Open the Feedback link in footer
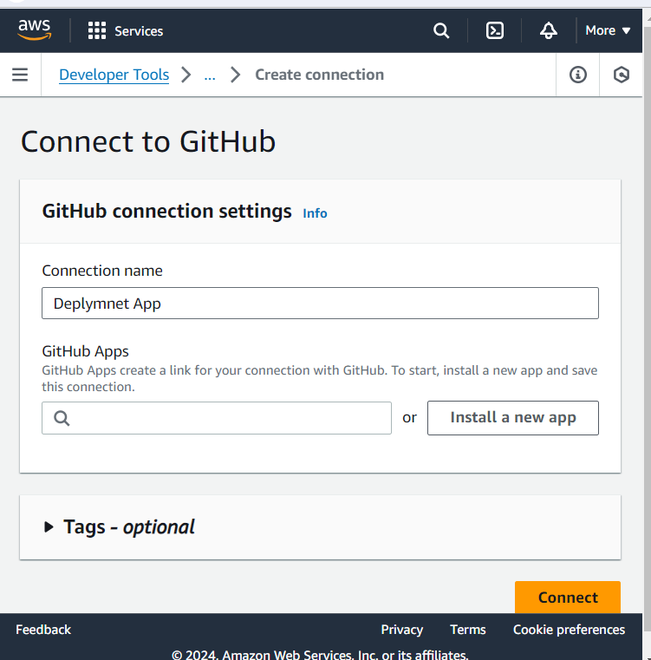The height and width of the screenshot is (660, 651). (44, 630)
